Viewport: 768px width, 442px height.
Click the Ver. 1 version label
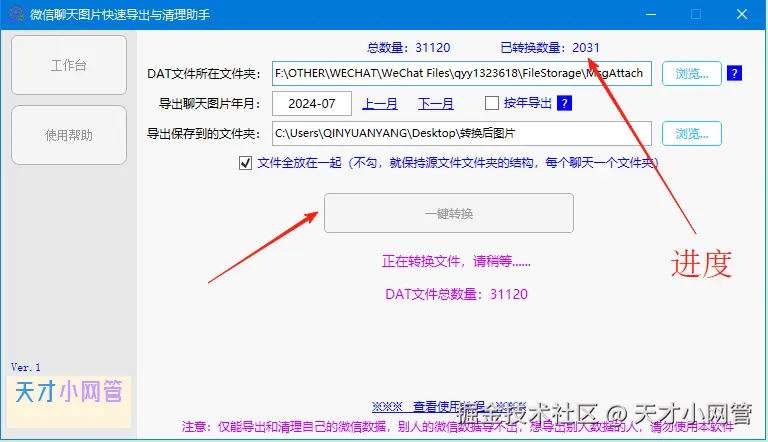pos(25,367)
